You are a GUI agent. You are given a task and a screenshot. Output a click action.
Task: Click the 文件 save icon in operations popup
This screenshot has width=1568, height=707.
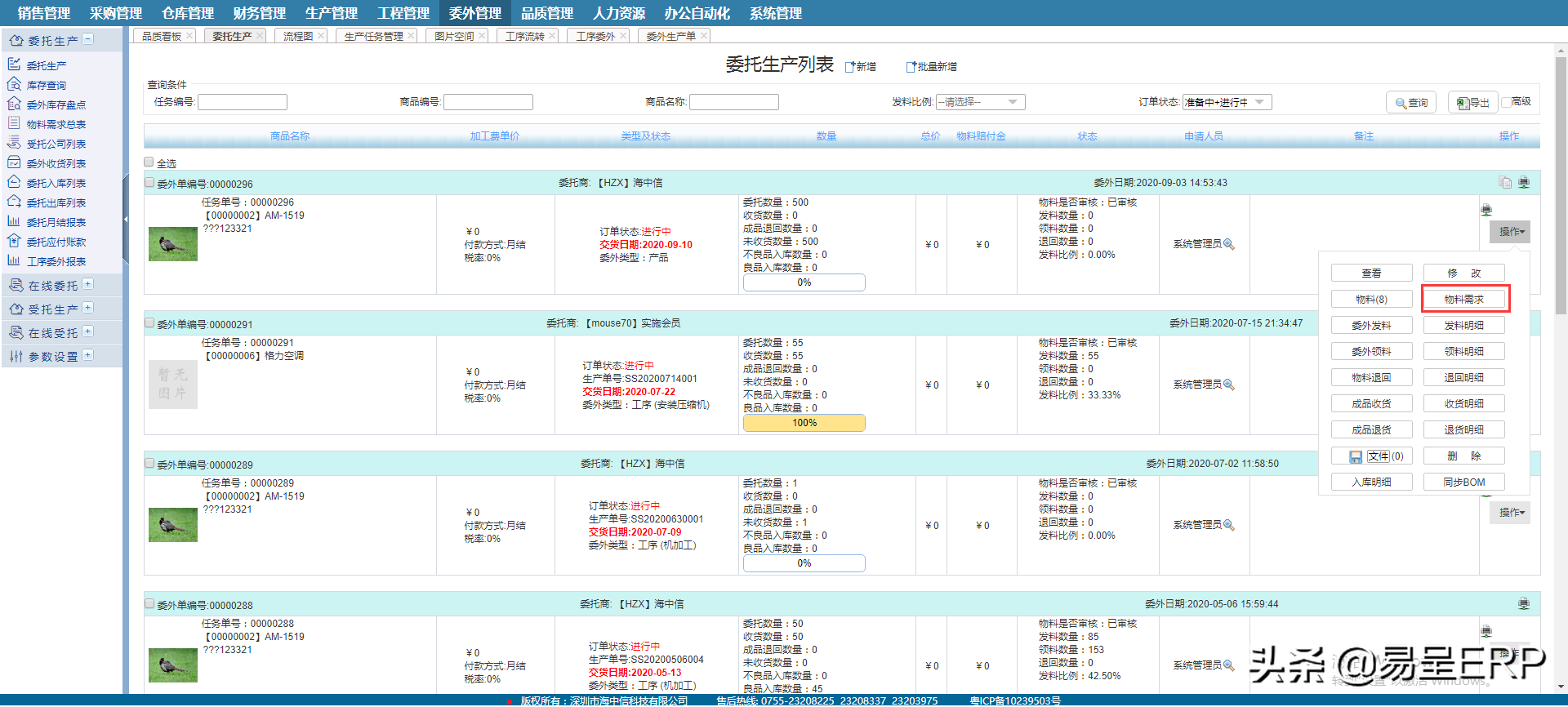1356,456
